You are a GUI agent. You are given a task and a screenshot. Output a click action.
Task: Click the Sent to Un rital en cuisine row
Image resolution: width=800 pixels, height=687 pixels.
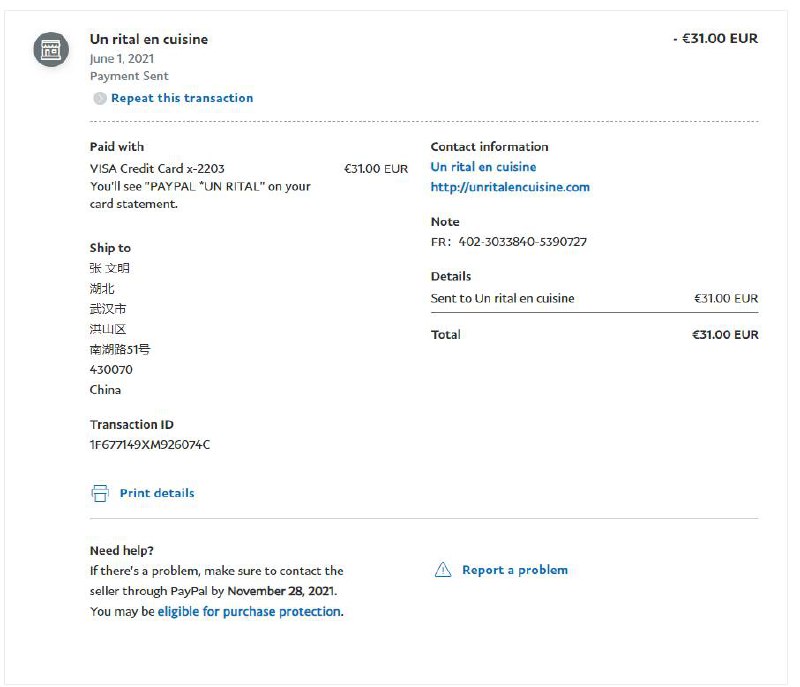(x=503, y=298)
